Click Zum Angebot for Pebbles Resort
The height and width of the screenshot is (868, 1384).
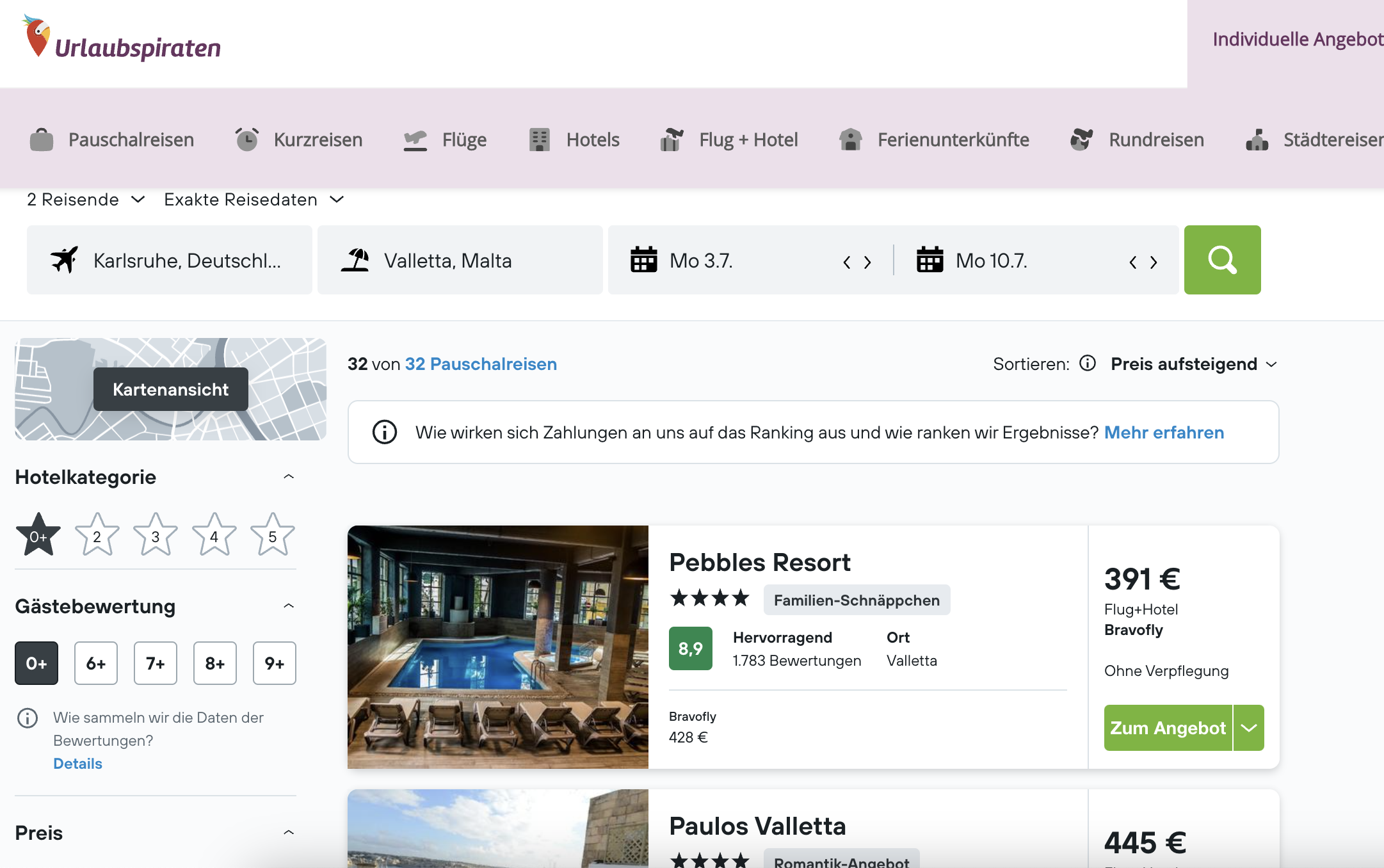tap(1168, 728)
